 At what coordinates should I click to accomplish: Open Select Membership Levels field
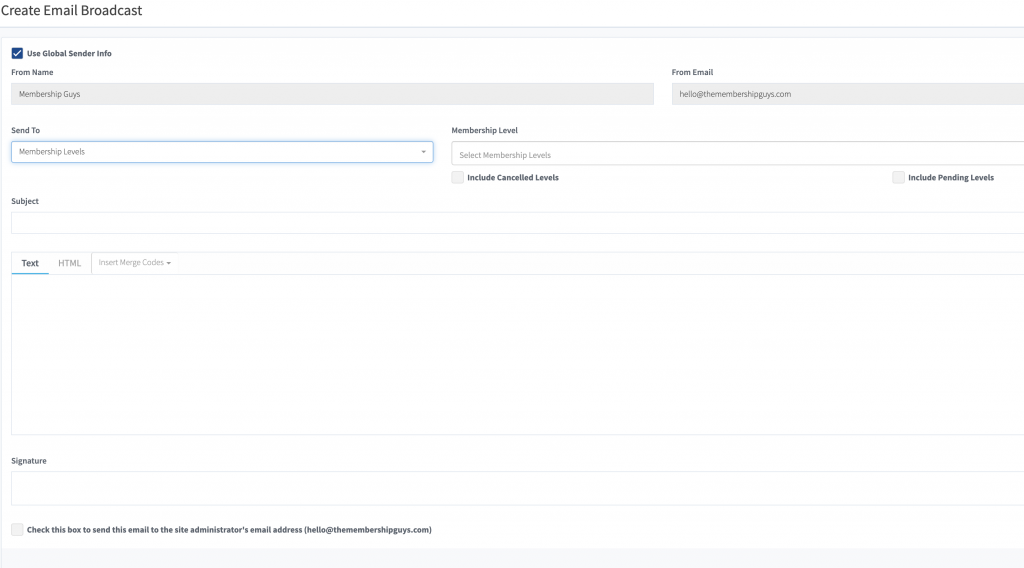coord(738,155)
